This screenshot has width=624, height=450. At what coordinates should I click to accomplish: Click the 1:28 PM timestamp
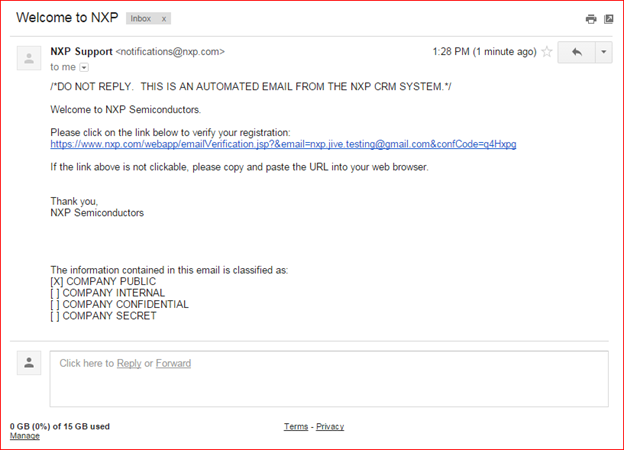coord(451,52)
